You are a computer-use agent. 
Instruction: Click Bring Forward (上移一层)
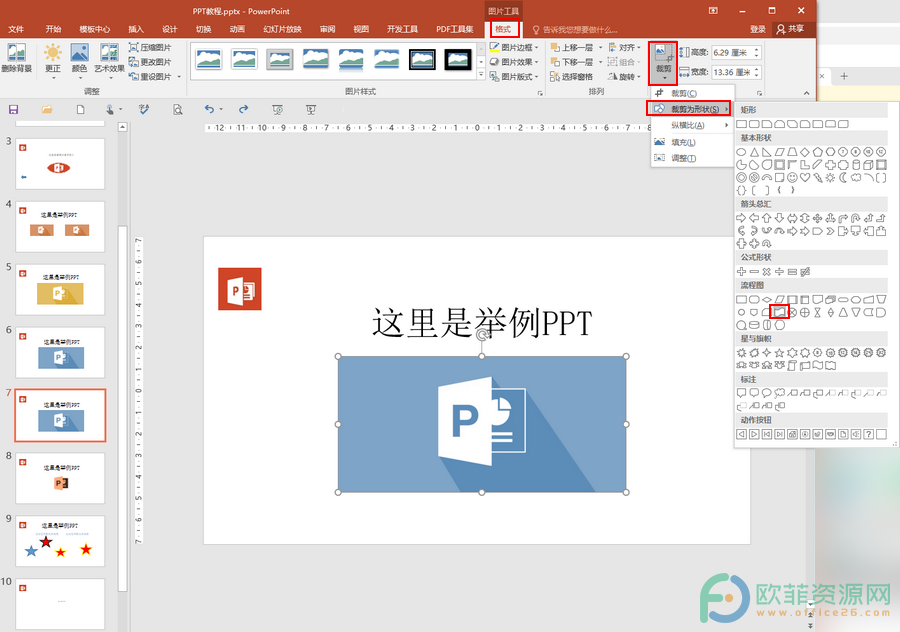572,48
